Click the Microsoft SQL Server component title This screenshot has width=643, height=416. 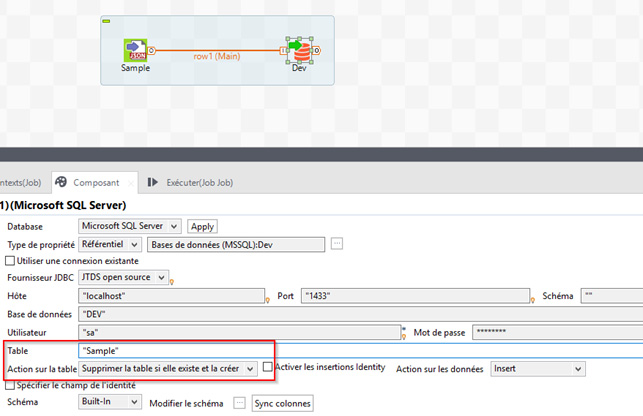pyautogui.click(x=63, y=205)
